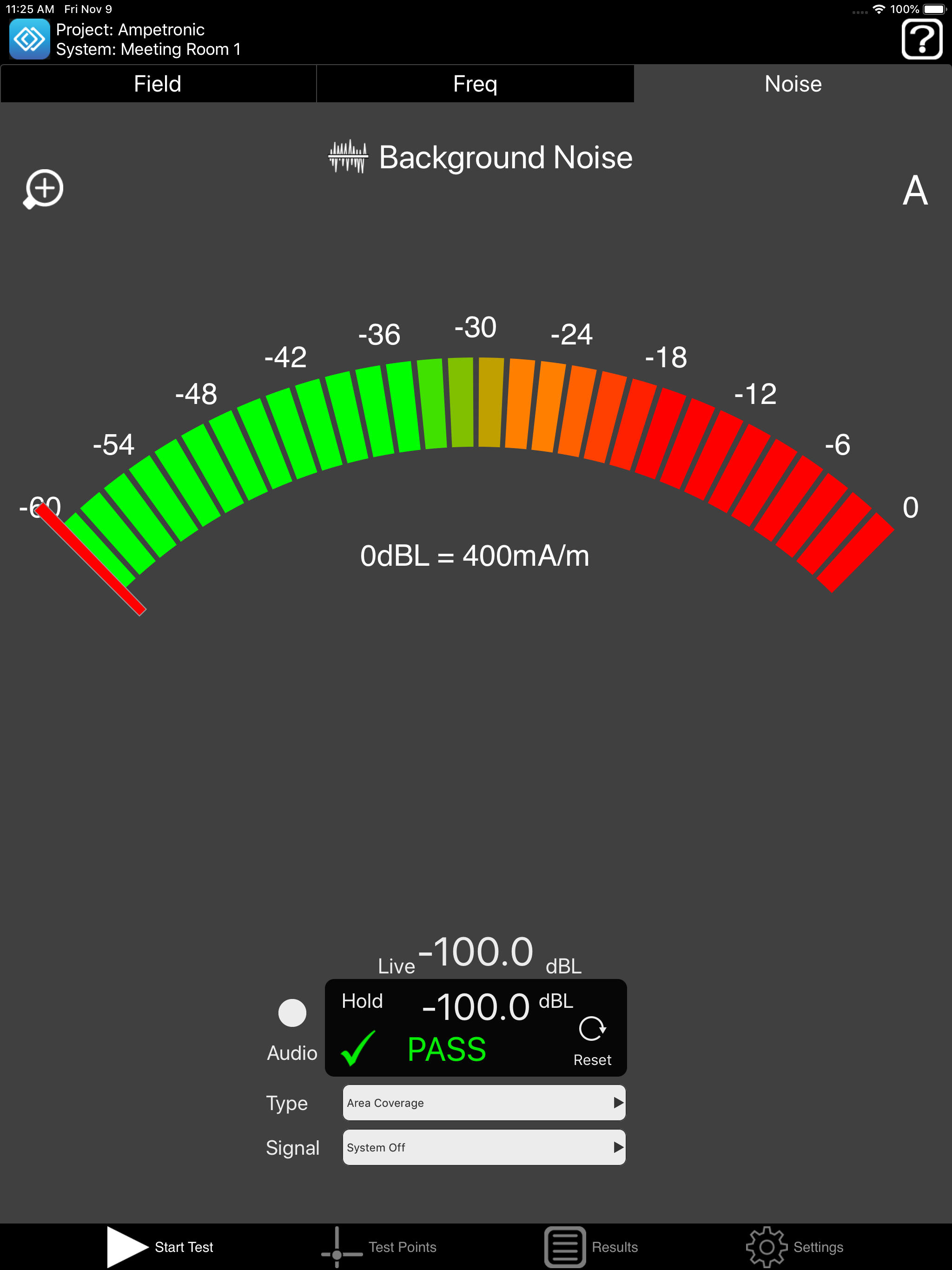
Task: Click the -48 scale label
Action: (196, 394)
